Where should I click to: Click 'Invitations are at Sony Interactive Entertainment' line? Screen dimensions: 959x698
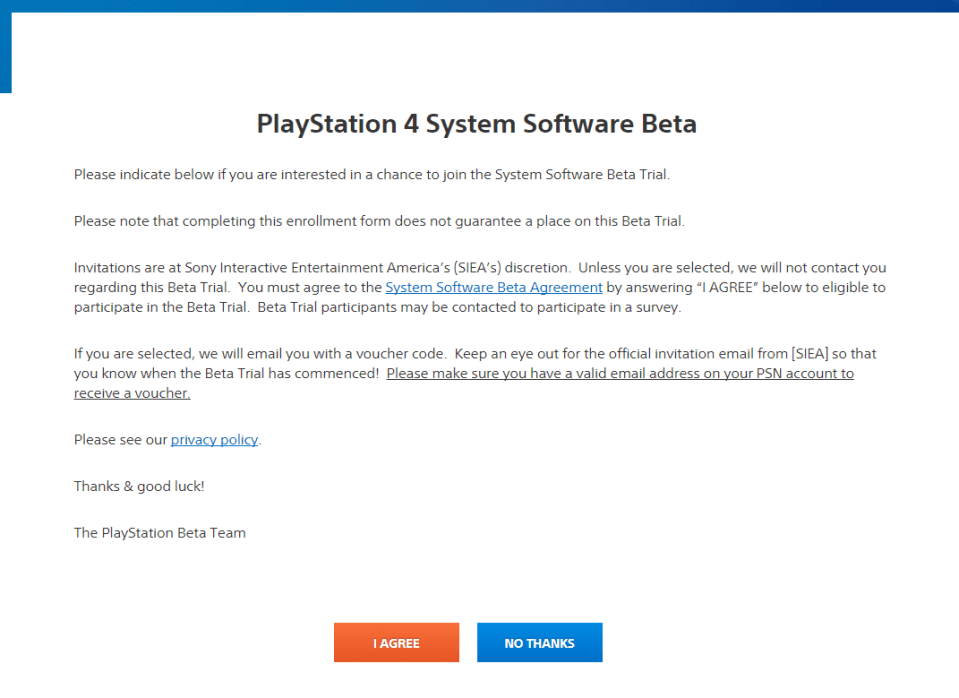click(x=480, y=268)
